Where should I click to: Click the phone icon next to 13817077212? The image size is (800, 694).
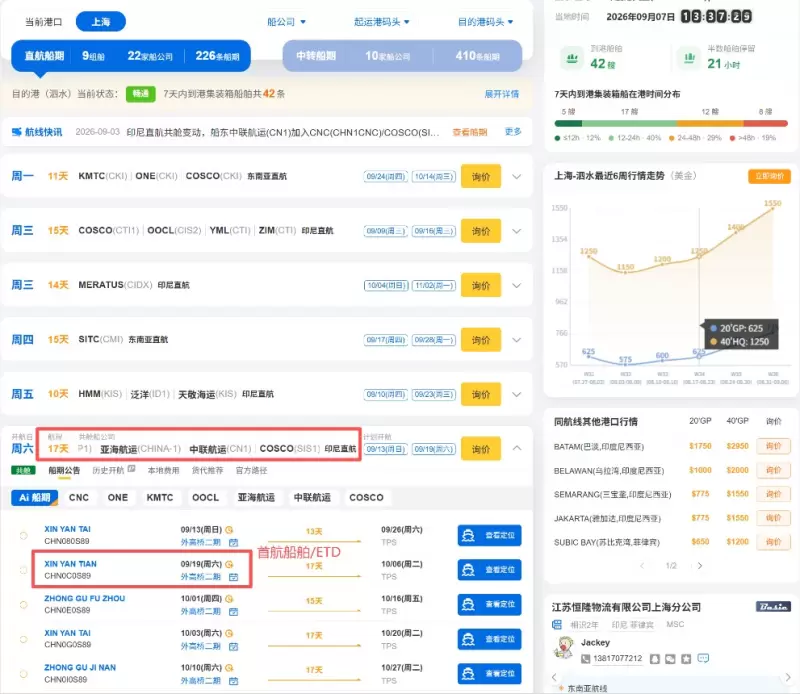point(586,659)
